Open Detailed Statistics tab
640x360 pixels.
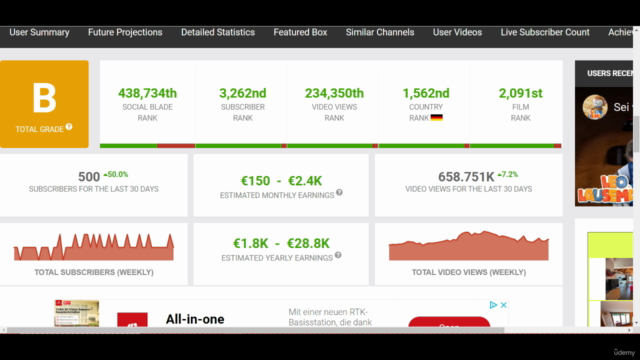point(218,32)
